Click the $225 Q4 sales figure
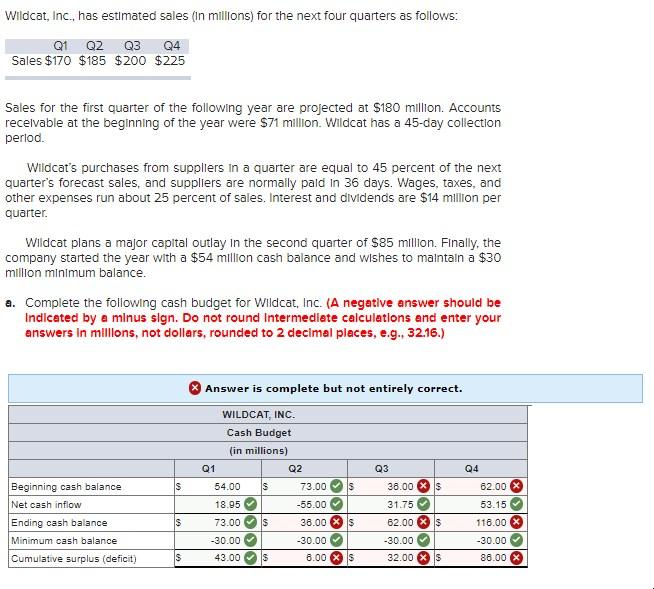Viewport: 654px width, 589px height. [170, 60]
